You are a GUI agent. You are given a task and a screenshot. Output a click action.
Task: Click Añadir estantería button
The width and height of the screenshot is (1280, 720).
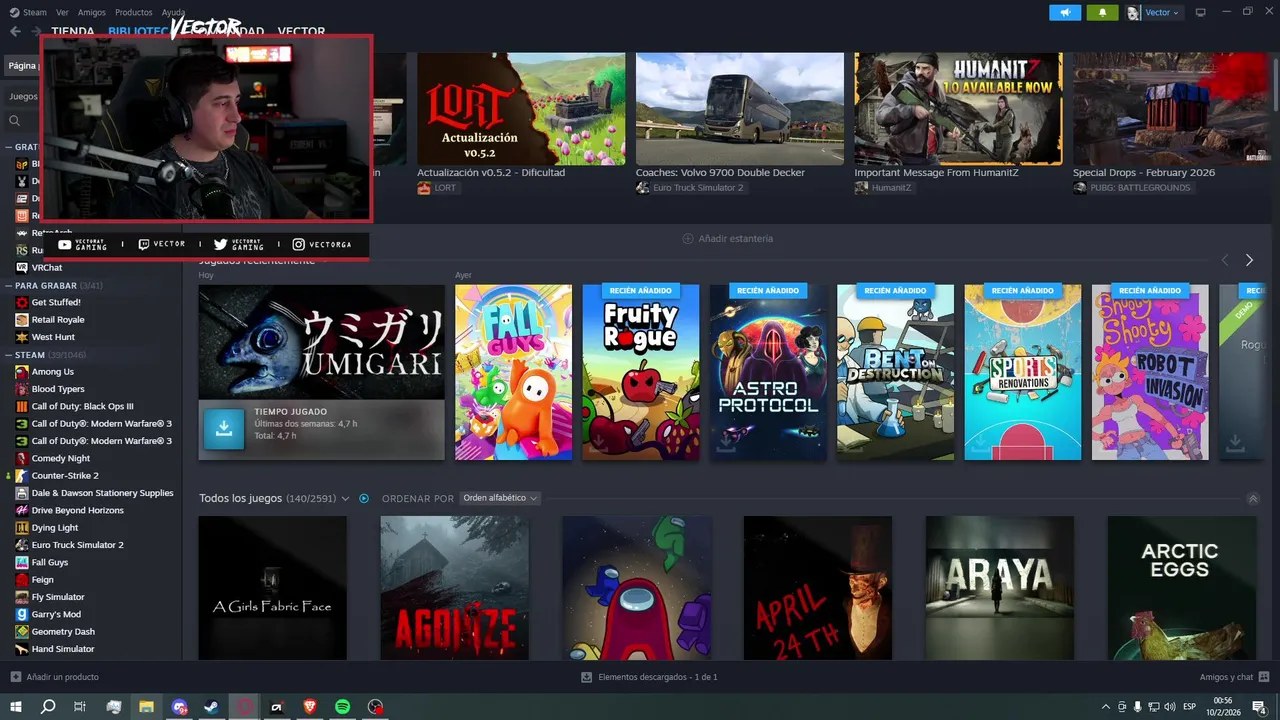728,239
